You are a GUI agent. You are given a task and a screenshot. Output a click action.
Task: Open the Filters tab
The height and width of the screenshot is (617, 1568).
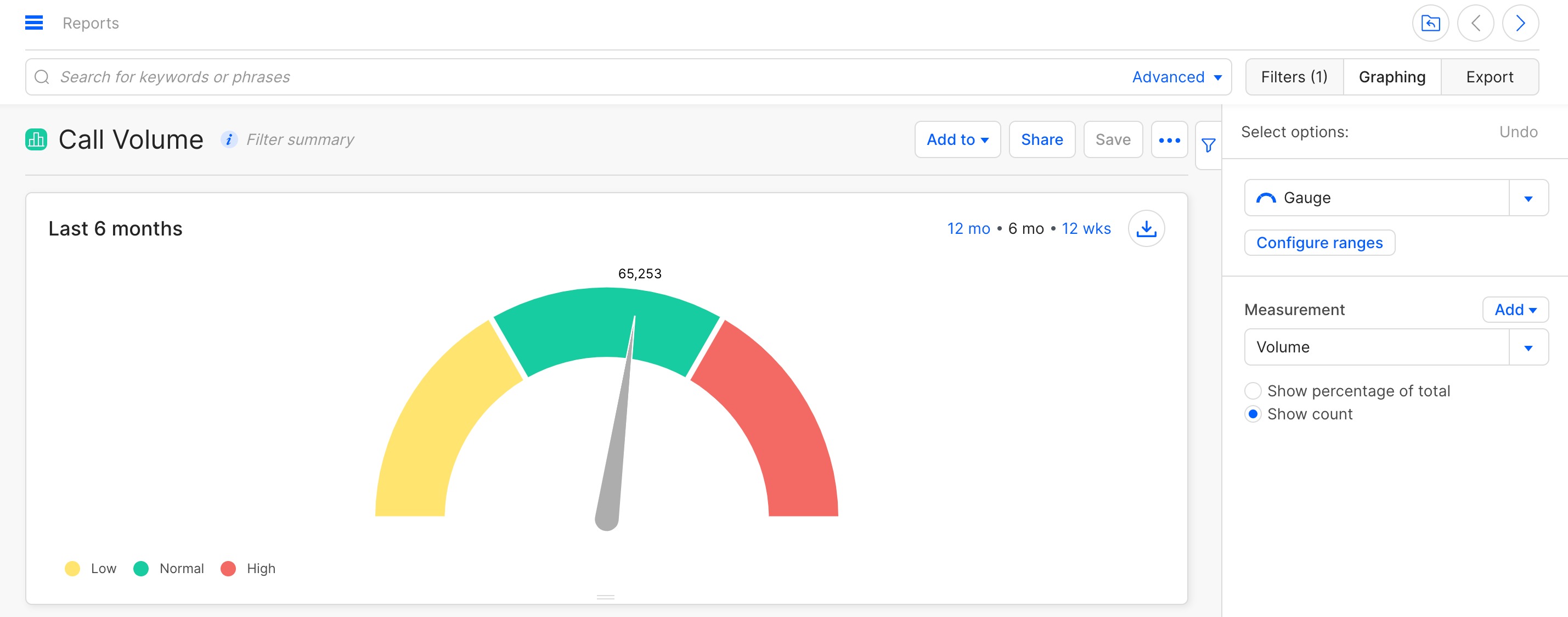coord(1294,77)
